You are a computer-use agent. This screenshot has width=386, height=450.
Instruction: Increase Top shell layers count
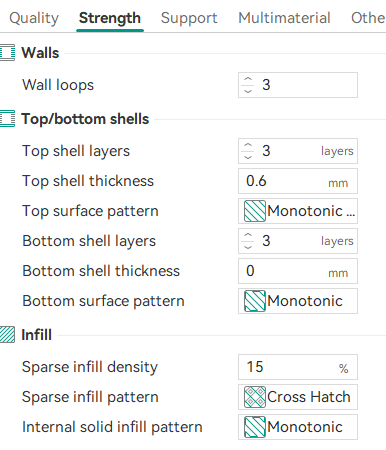click(248, 145)
